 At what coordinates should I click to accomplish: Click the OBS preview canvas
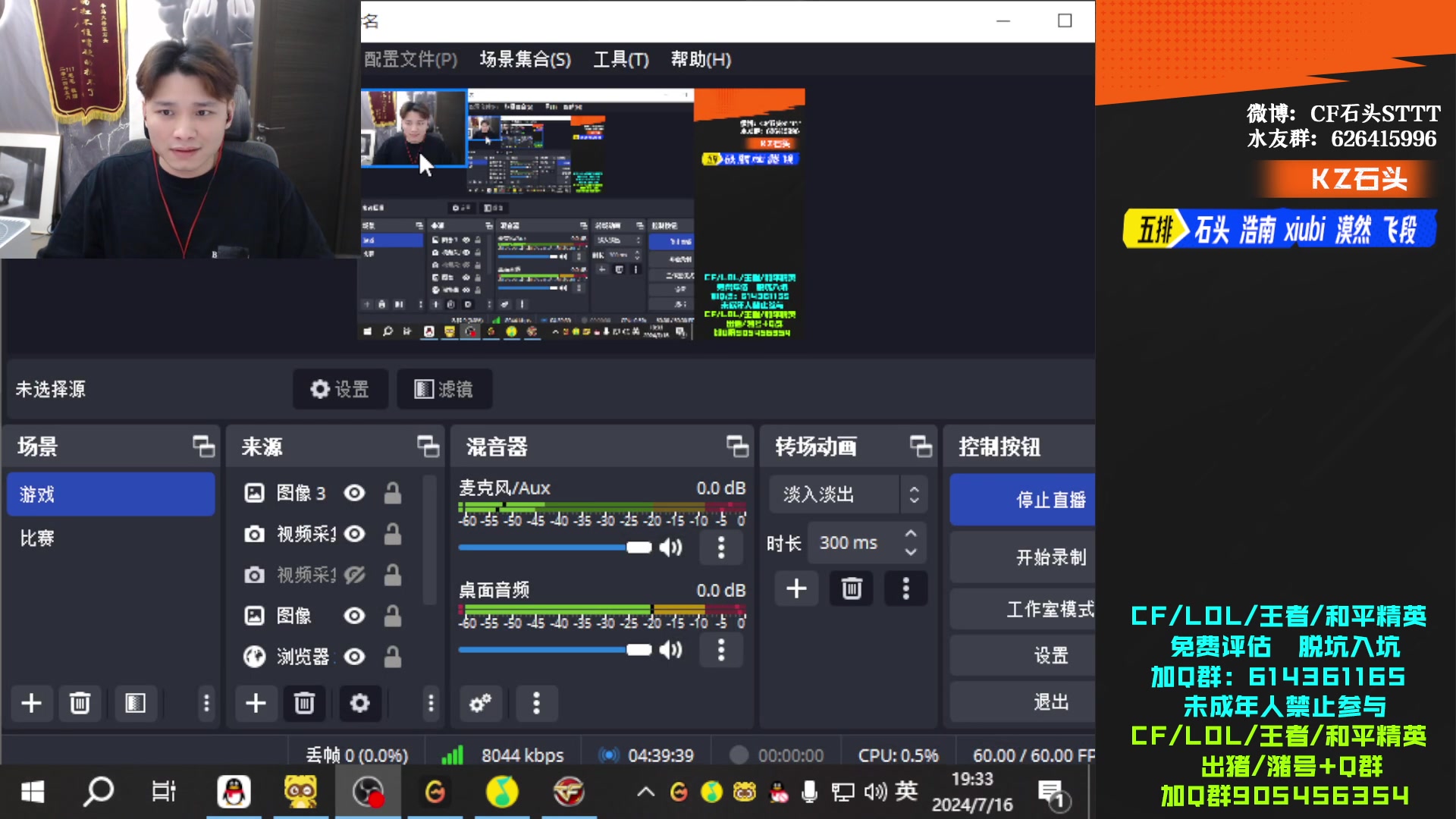point(582,215)
